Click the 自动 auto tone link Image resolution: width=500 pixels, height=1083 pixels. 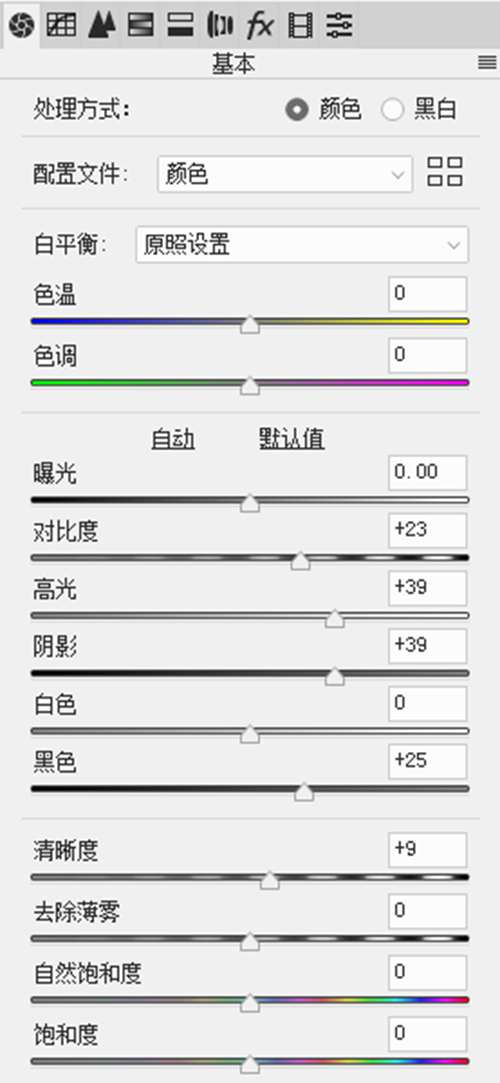point(173,439)
